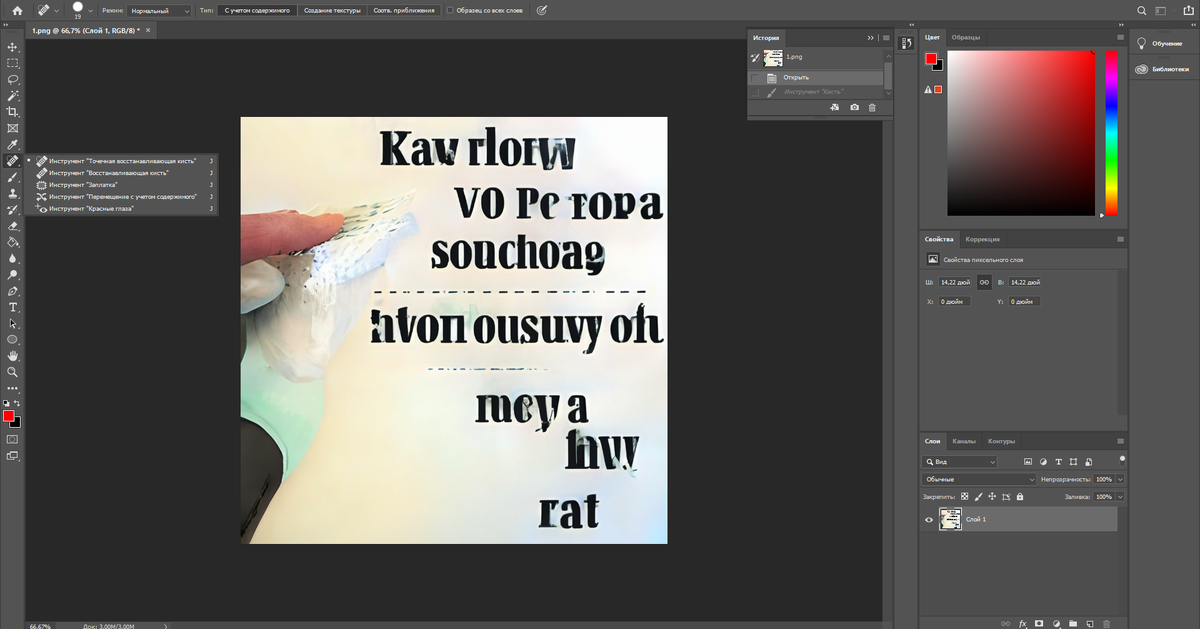This screenshot has height=629, width=1200.
Task: Select the Eyedropper tool
Action: (x=13, y=145)
